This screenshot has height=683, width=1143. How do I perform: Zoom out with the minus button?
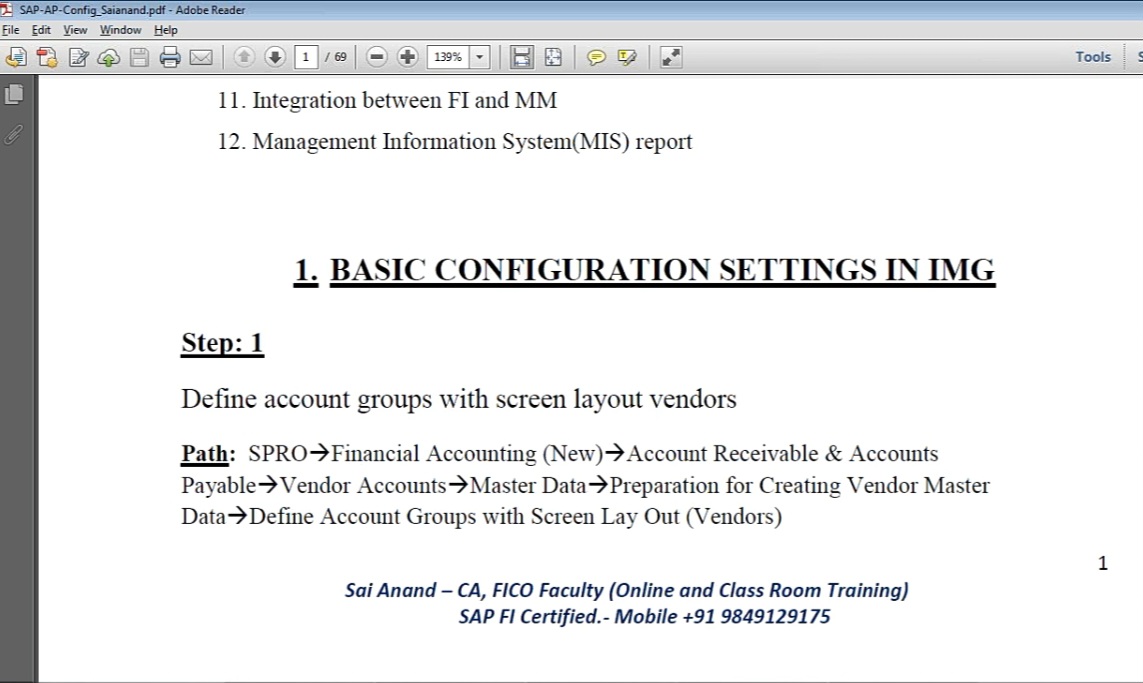(x=377, y=57)
